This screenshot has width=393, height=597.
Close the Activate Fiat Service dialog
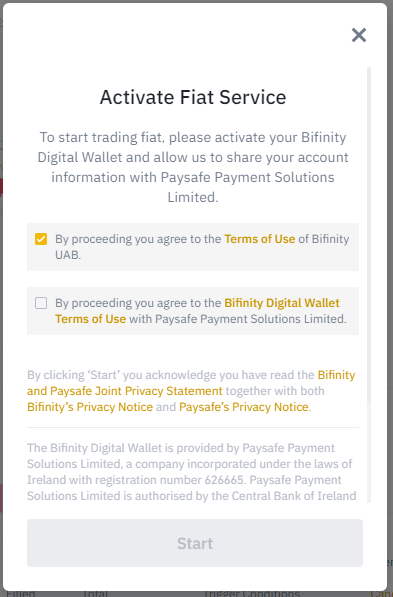[359, 35]
